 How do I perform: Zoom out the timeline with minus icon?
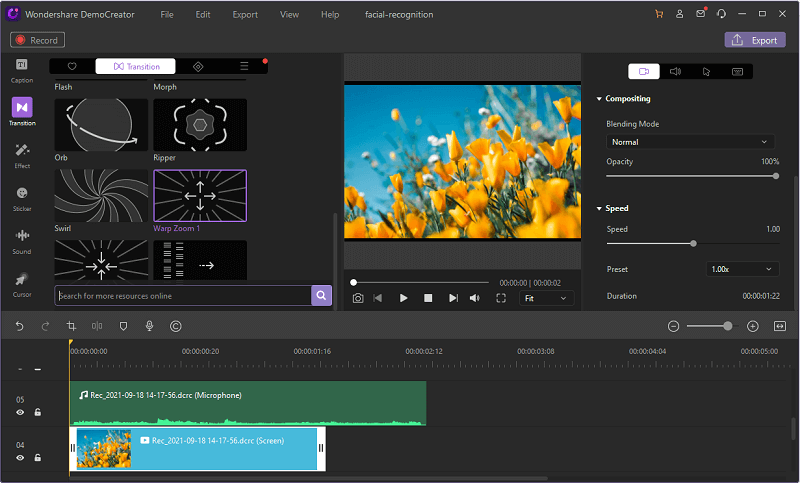click(x=673, y=326)
